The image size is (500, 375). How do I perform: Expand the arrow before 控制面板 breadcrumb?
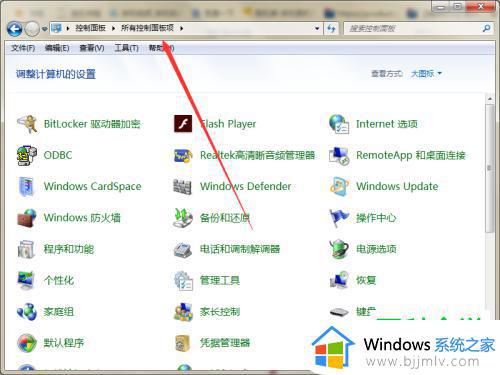click(68, 28)
